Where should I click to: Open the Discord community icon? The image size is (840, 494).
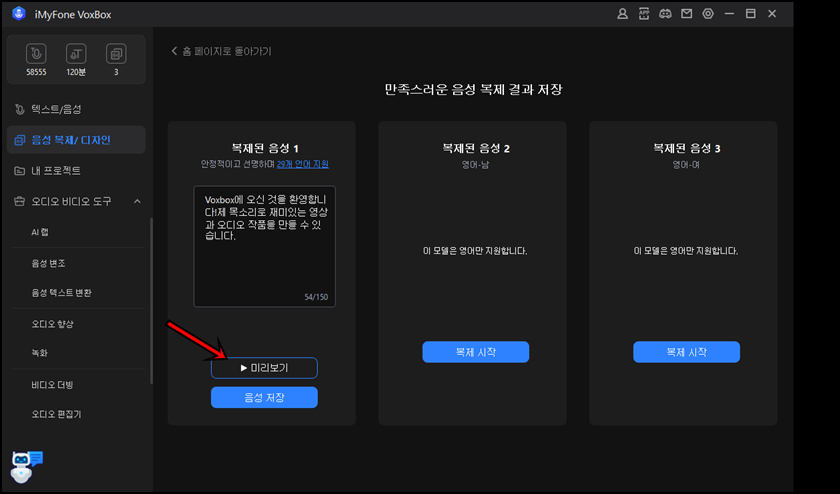click(665, 14)
